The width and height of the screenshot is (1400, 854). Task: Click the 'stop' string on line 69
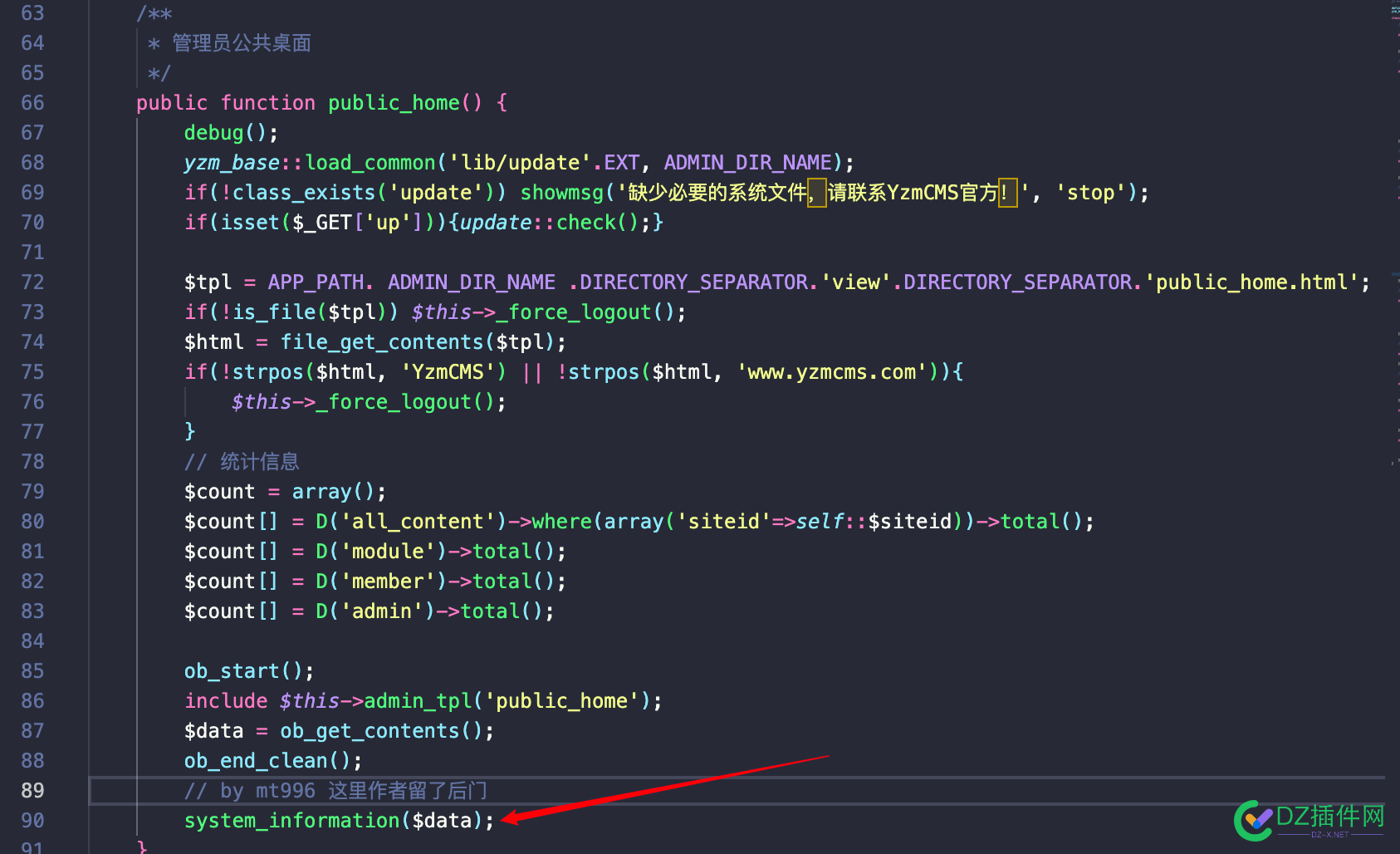(x=1090, y=193)
